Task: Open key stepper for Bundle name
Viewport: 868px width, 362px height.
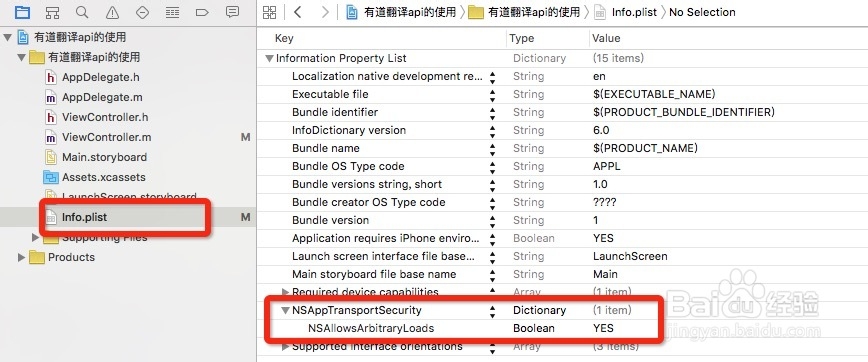Action: point(492,149)
